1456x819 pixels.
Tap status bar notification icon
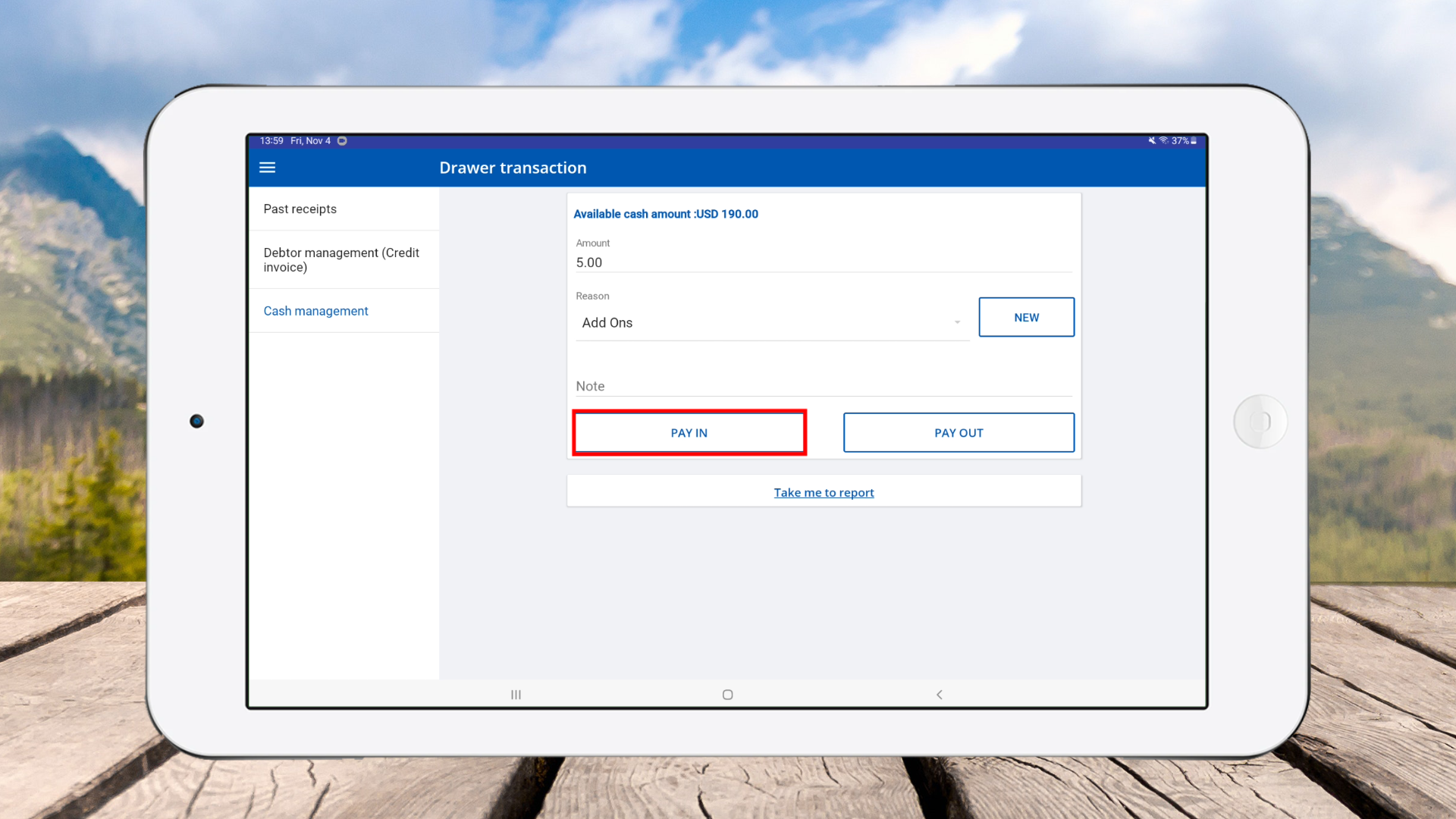pos(342,141)
